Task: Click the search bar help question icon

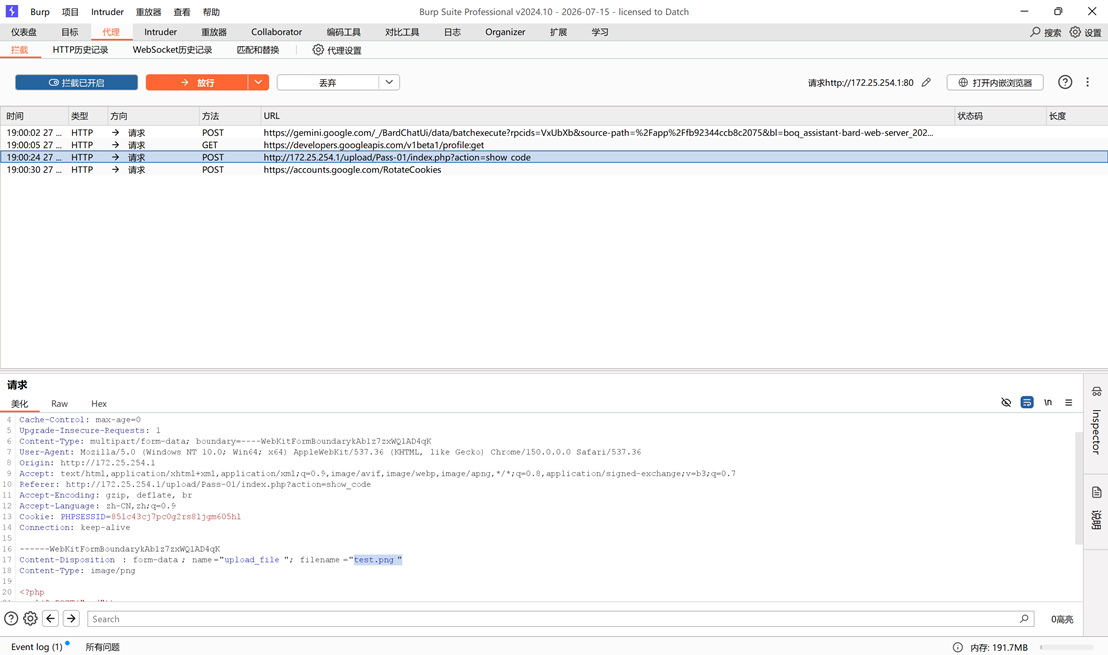Action: (11, 618)
